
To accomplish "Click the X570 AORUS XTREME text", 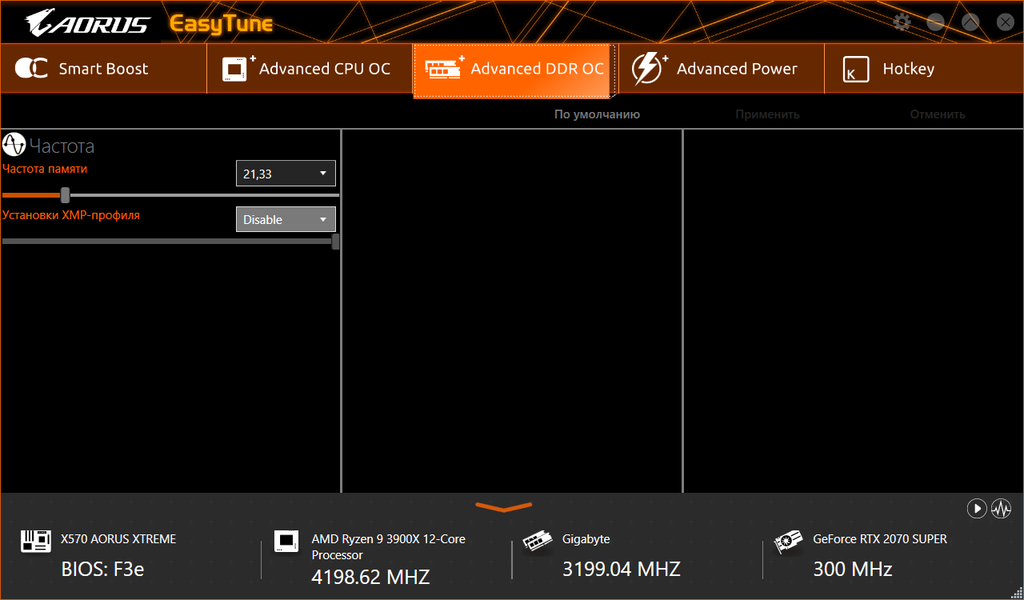I will [118, 539].
